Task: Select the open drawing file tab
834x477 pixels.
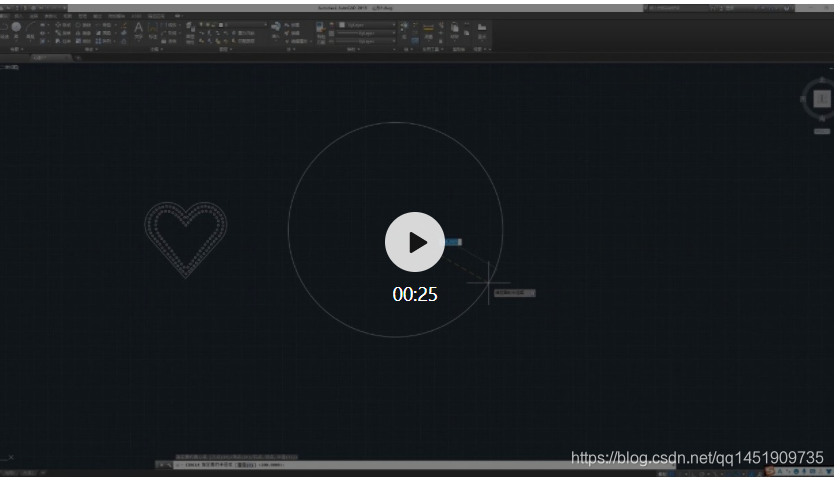Action: [x=51, y=57]
